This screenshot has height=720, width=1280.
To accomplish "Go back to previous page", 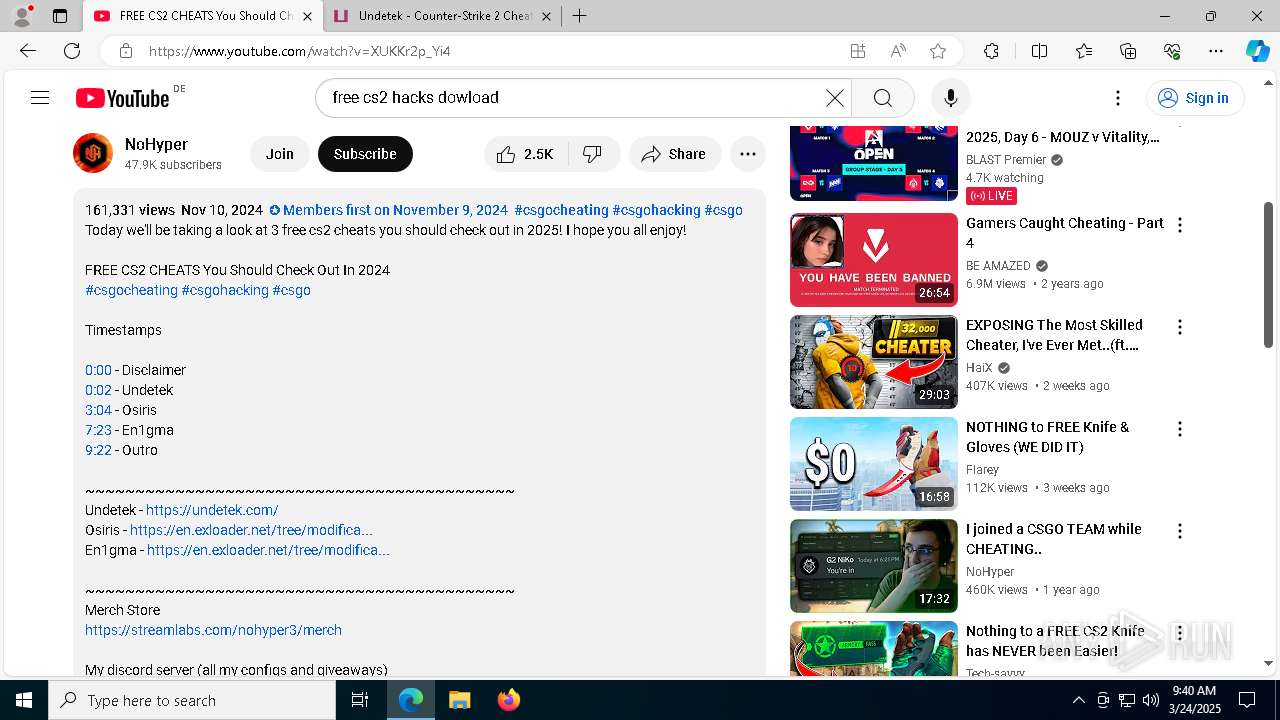I will point(28,51).
